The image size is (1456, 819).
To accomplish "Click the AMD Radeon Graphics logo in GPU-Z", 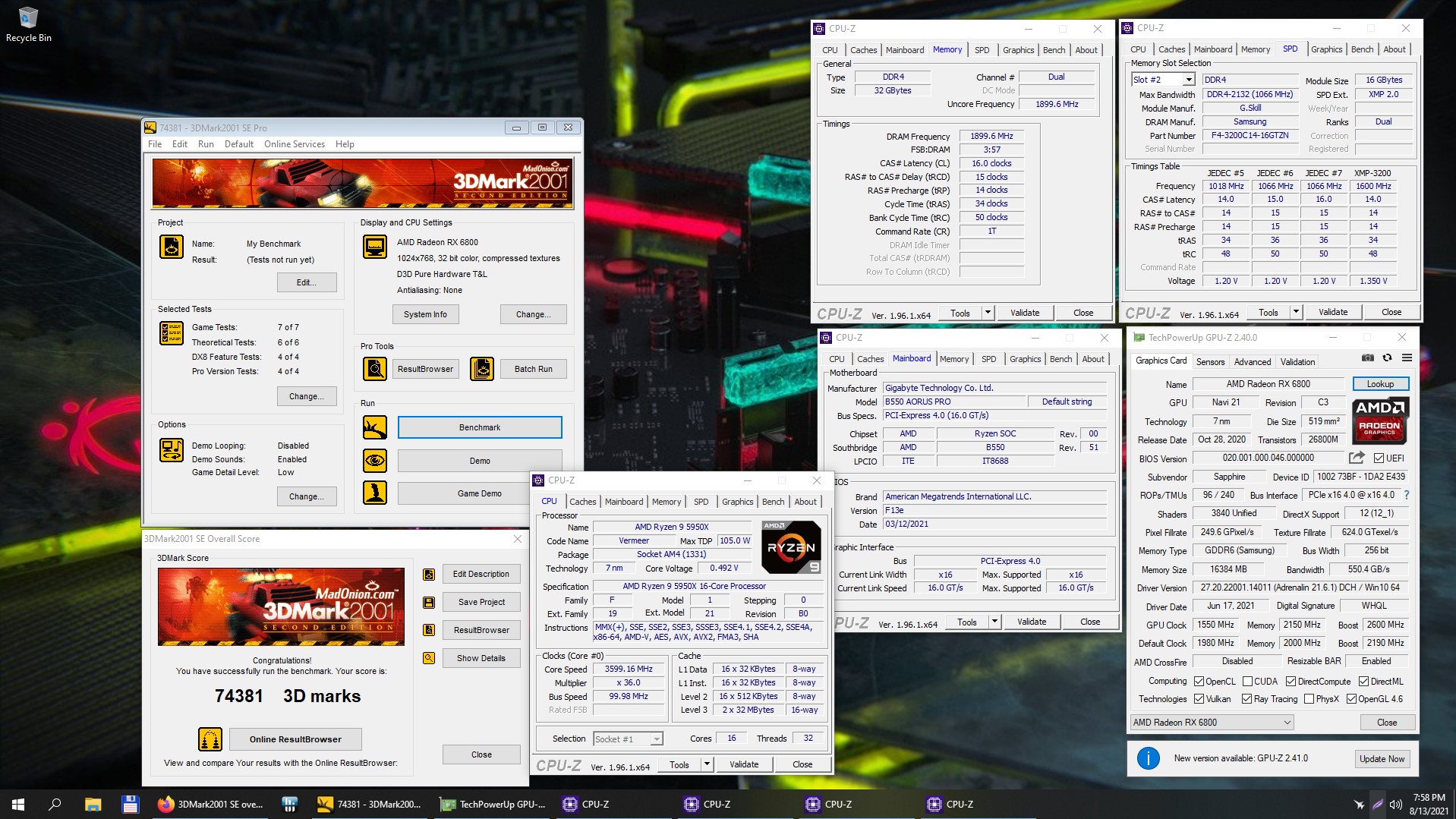I will point(1380,421).
